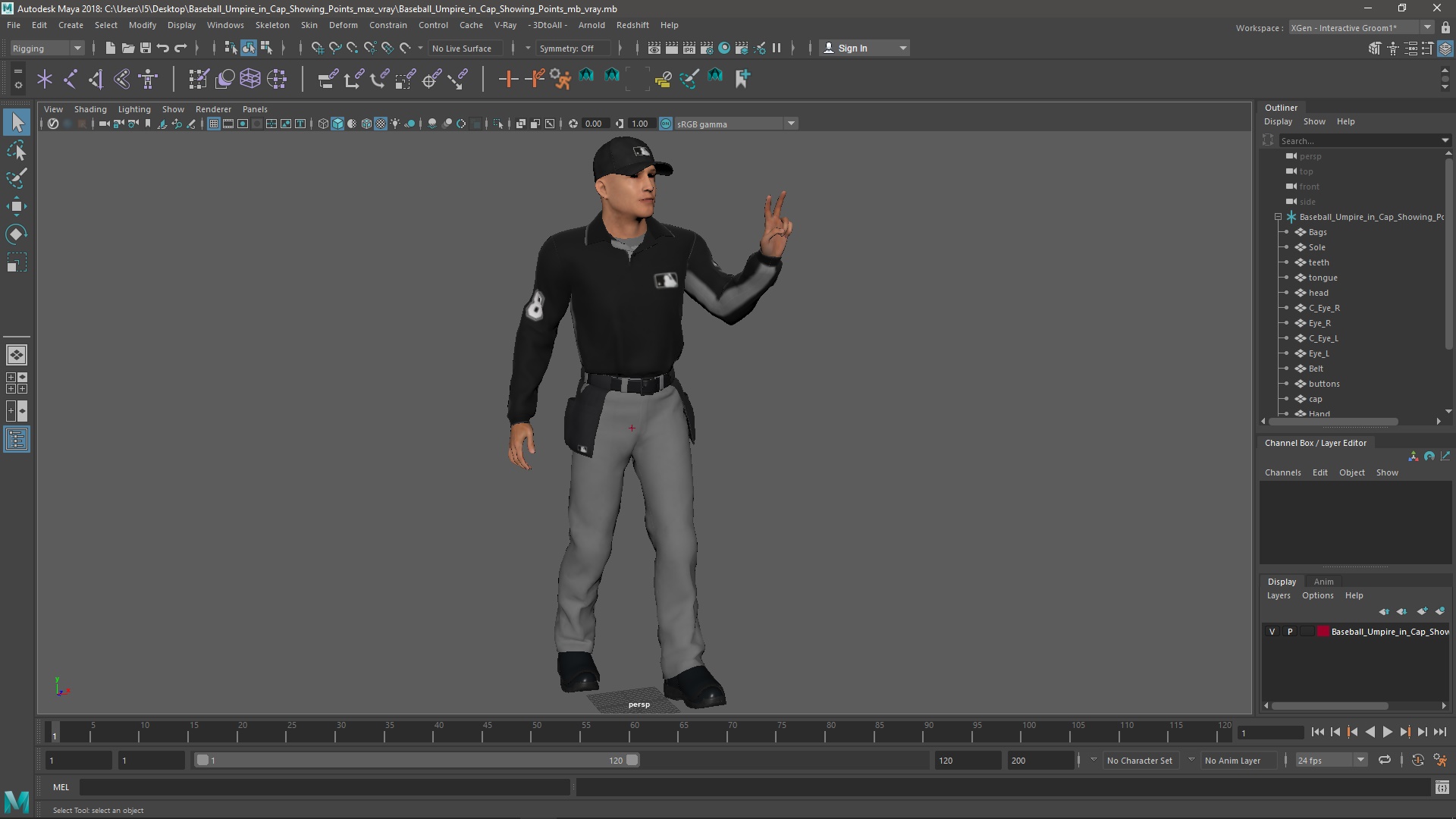The height and width of the screenshot is (819, 1456).
Task: Open the sRGB gamma dropdown
Action: 736,124
